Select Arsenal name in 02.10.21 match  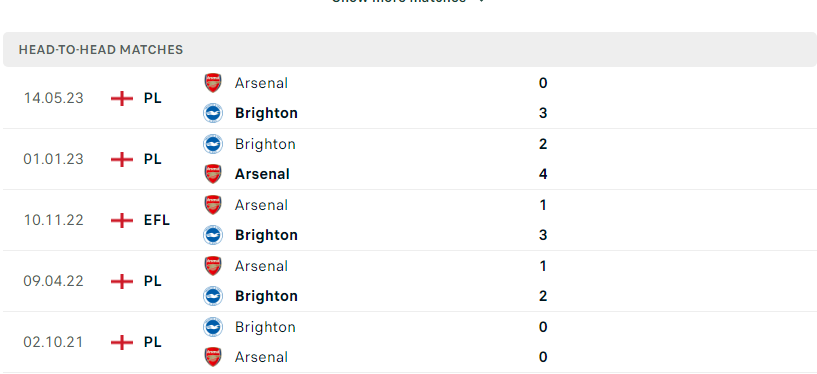pyautogui.click(x=261, y=357)
